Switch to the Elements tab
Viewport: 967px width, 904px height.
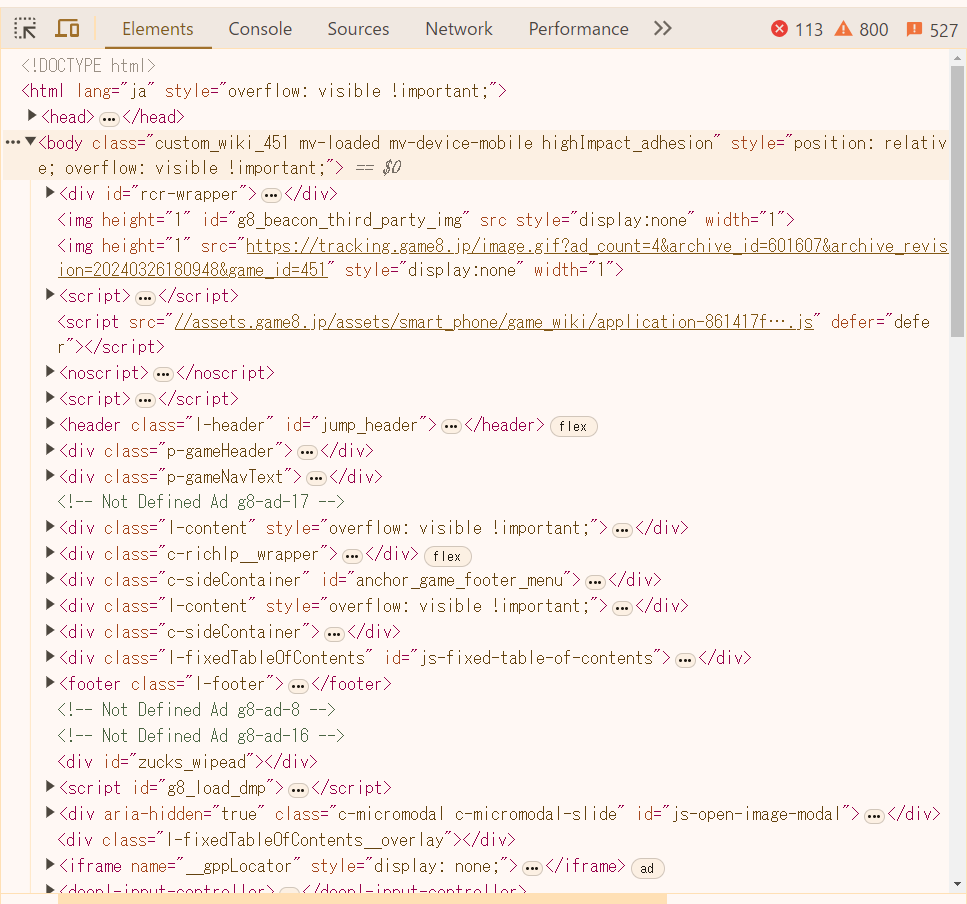tap(158, 29)
